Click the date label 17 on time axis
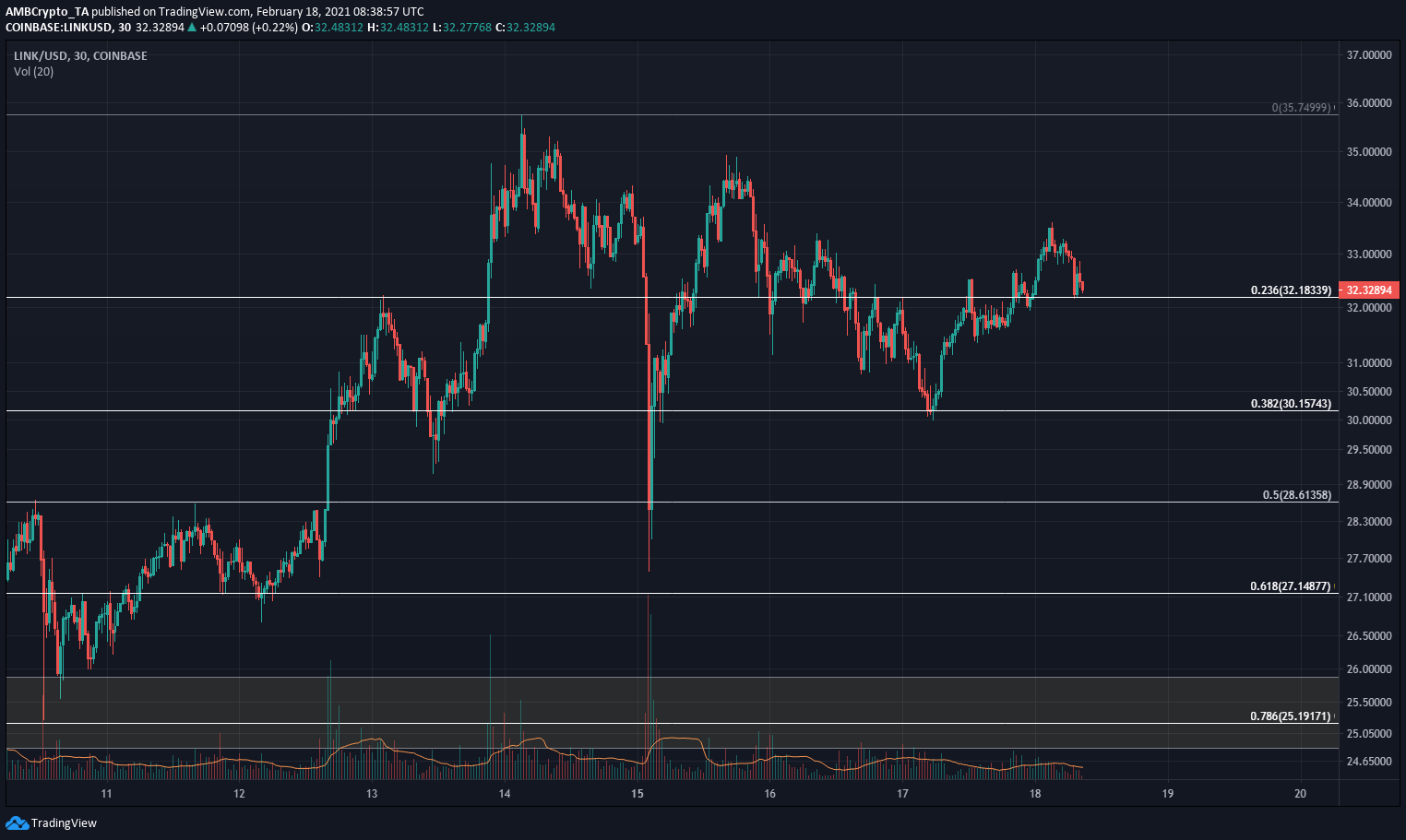 pyautogui.click(x=902, y=794)
